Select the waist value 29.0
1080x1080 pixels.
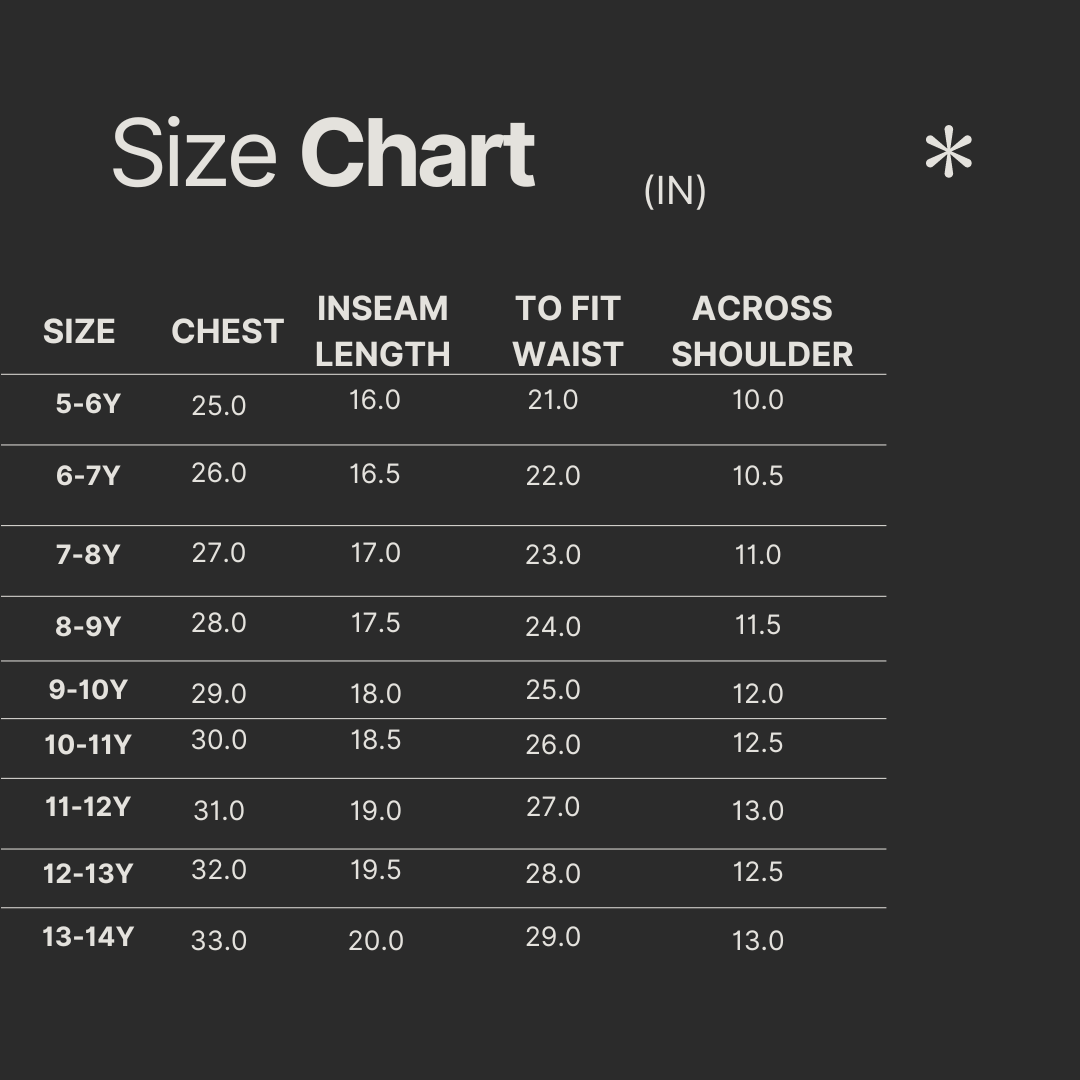click(x=553, y=937)
